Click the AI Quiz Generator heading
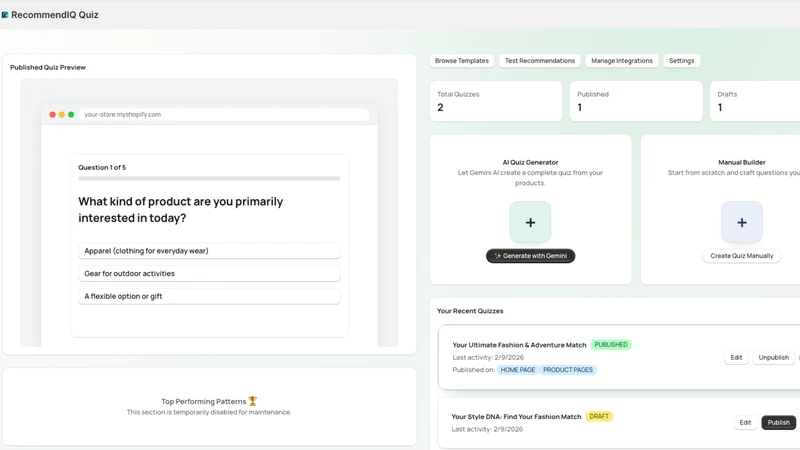800x450 pixels. (x=531, y=162)
